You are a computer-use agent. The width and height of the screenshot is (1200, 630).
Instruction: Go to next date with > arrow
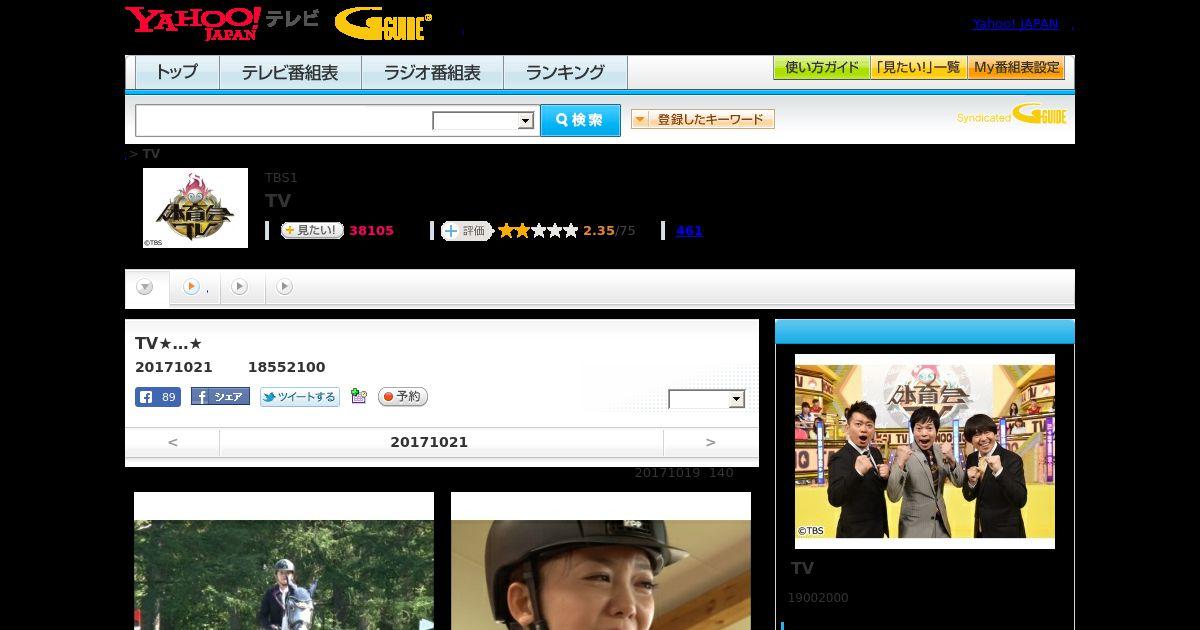pos(711,442)
